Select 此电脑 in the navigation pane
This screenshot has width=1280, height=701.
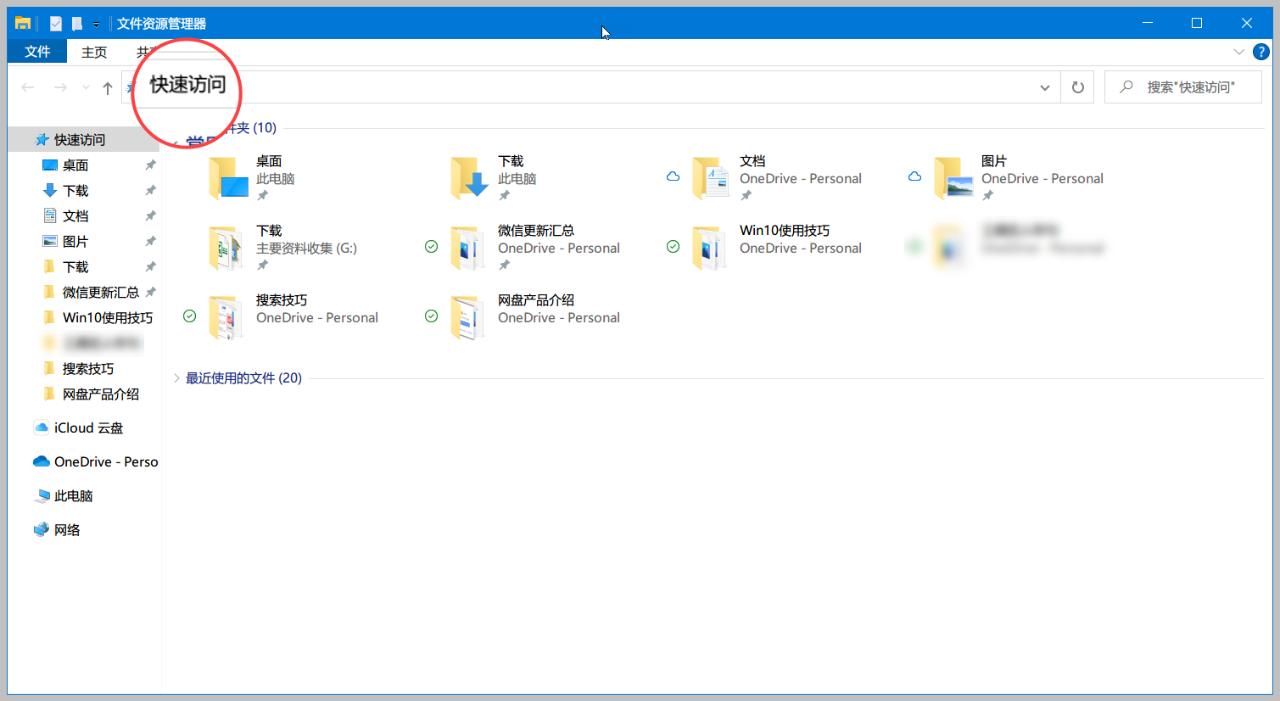tap(75, 495)
